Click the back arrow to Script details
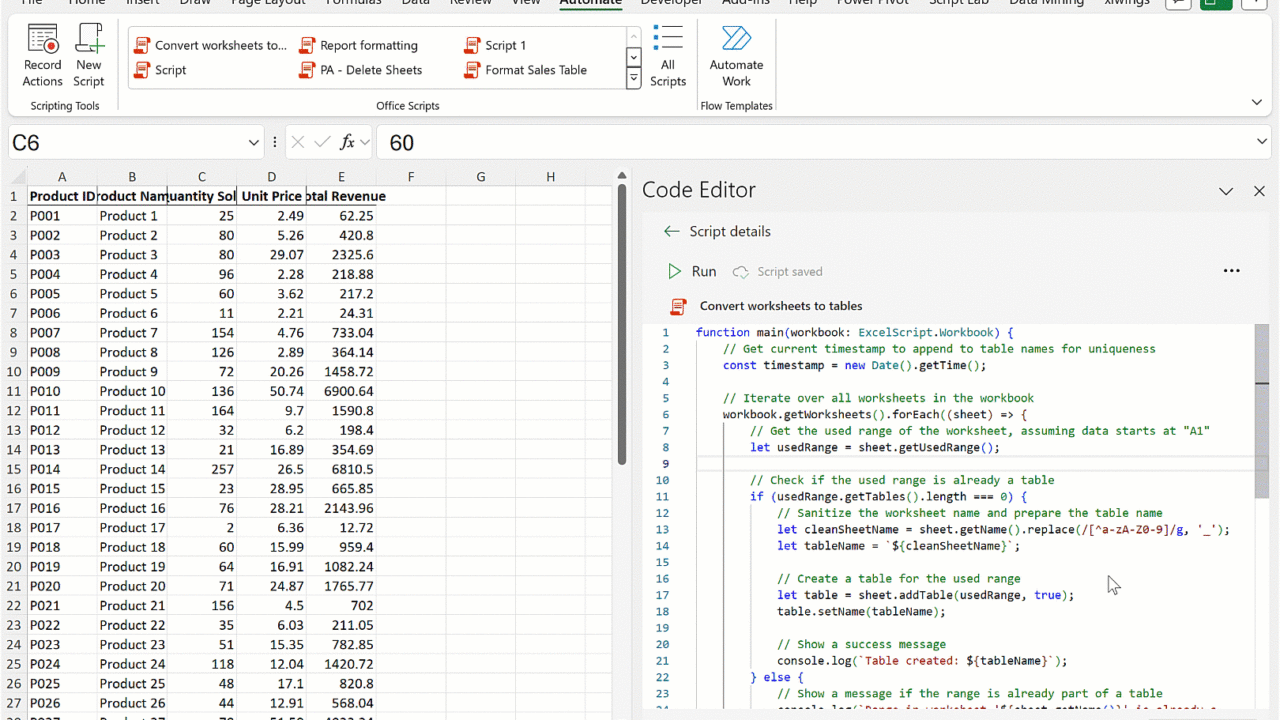The height and width of the screenshot is (720, 1280). click(x=671, y=231)
